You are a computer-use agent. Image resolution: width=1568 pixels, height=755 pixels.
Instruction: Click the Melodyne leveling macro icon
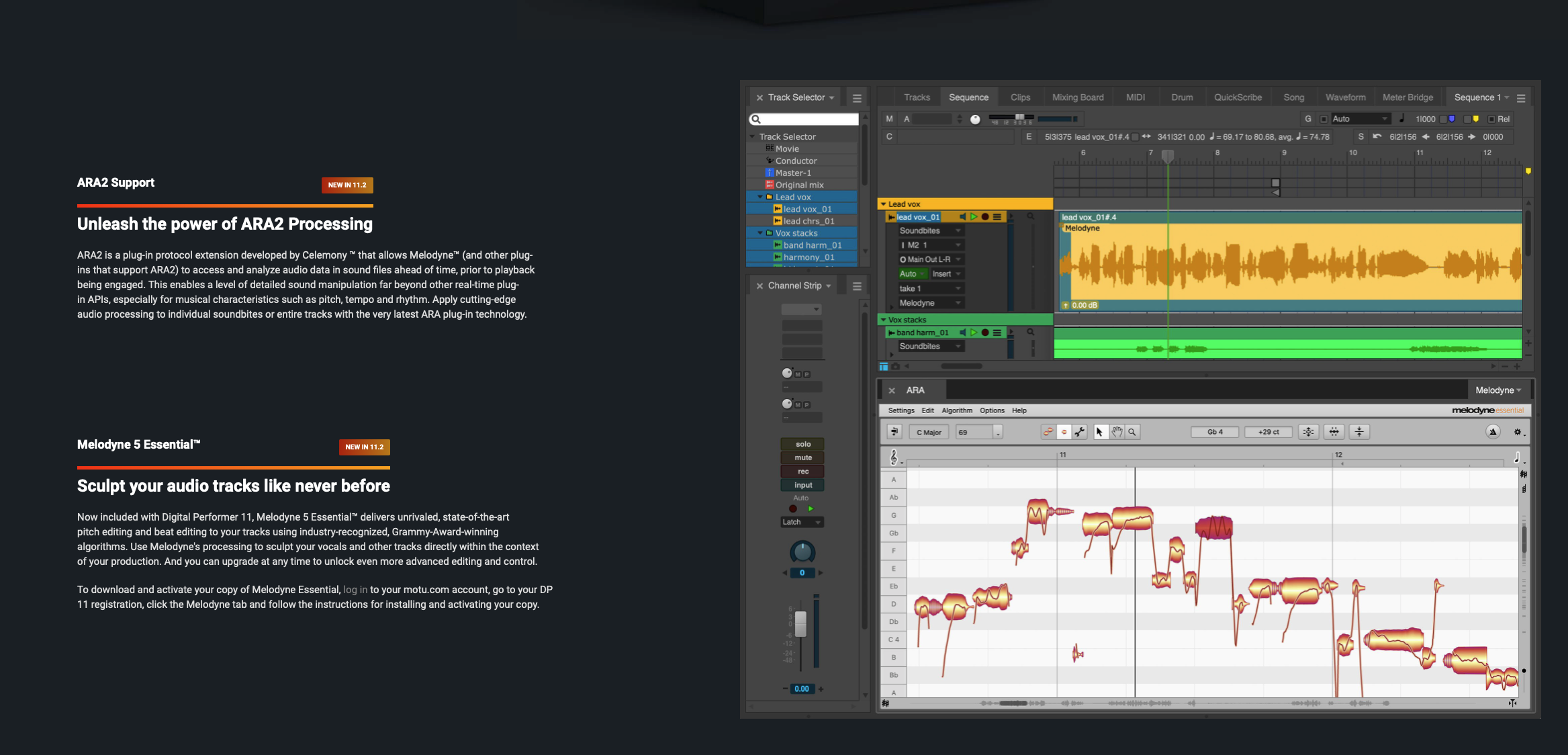click(x=1359, y=432)
